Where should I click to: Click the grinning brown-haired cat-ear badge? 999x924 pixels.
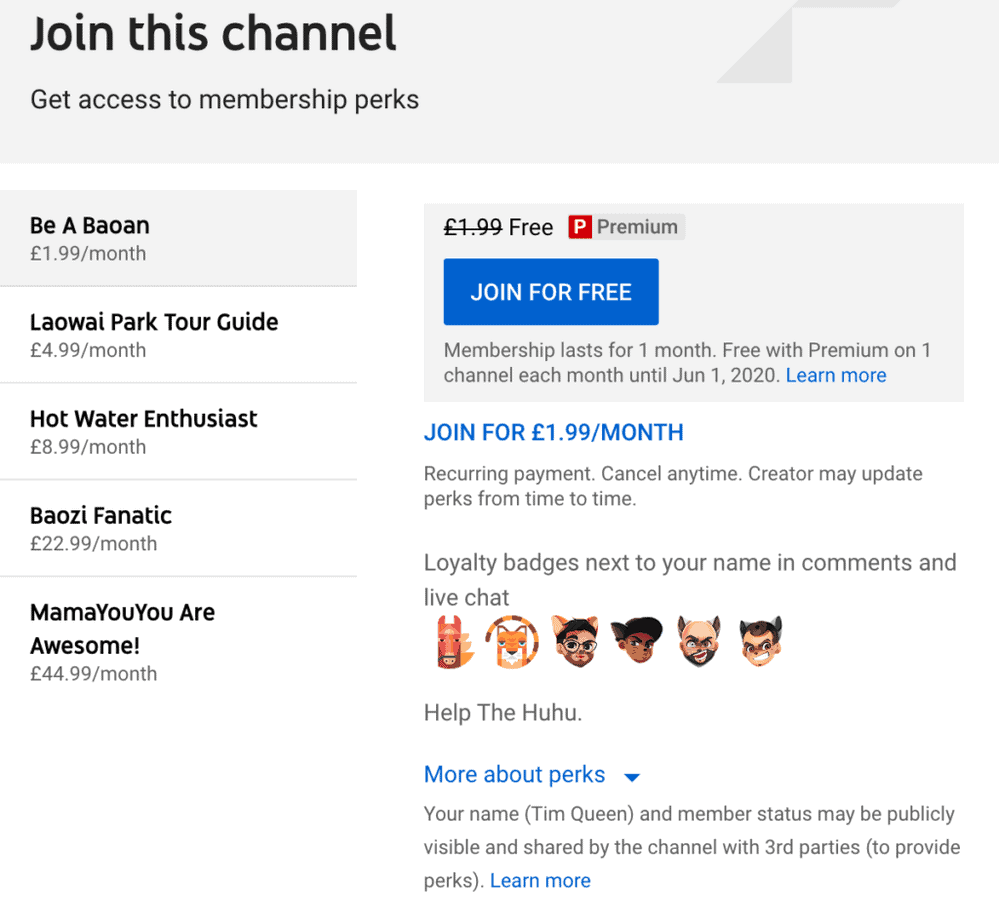click(761, 642)
